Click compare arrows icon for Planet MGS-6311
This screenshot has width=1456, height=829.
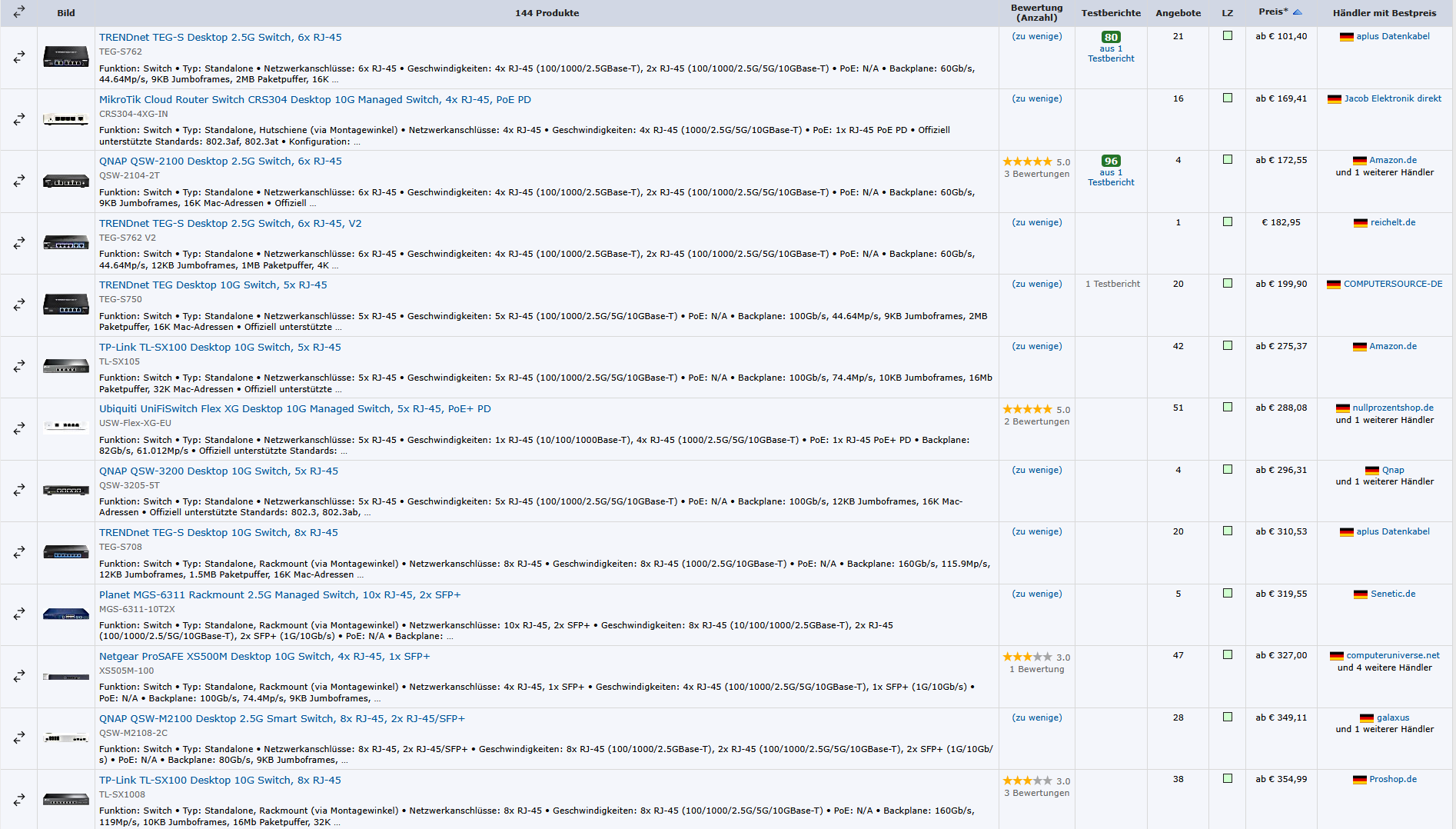click(x=19, y=614)
